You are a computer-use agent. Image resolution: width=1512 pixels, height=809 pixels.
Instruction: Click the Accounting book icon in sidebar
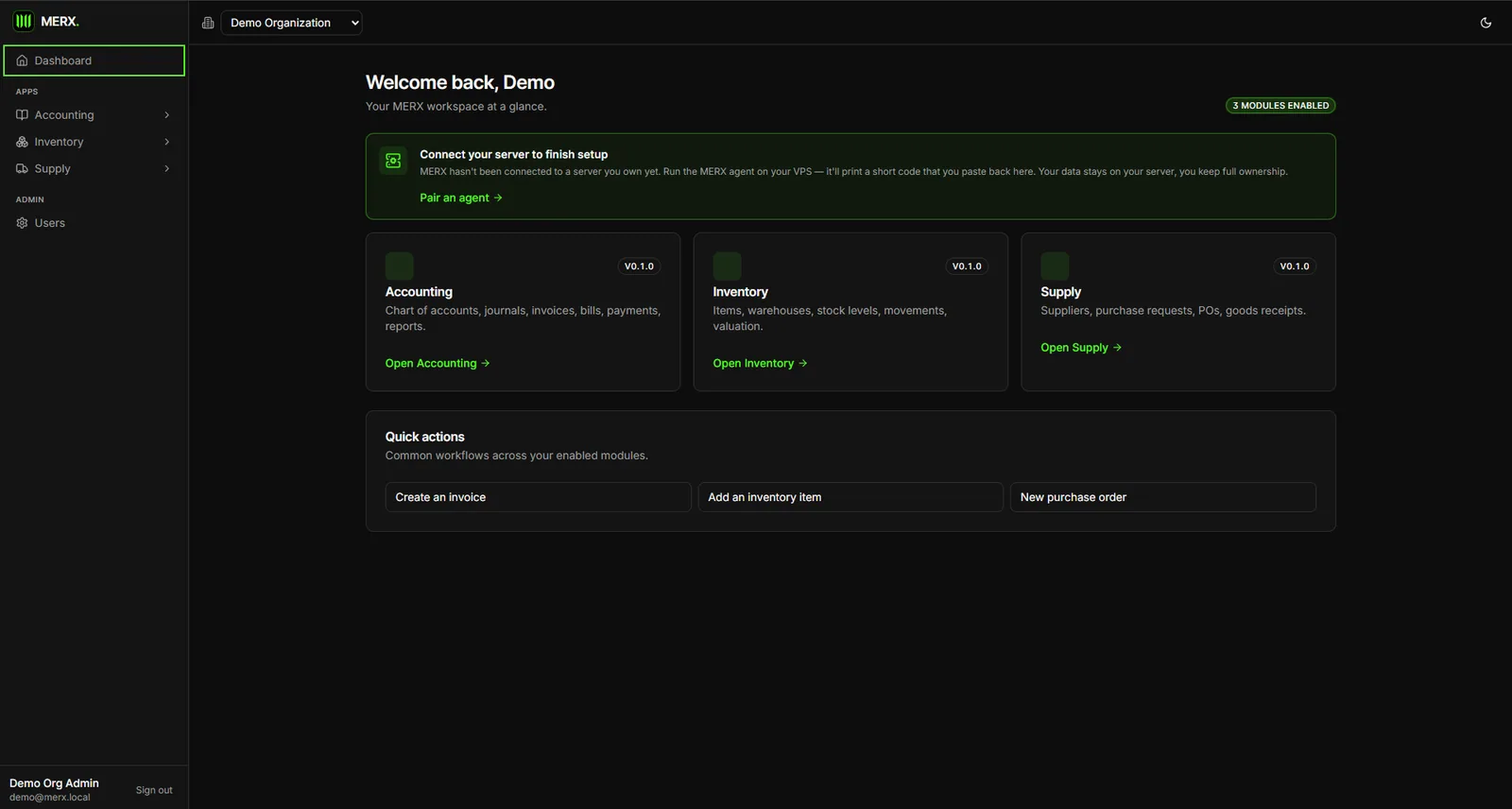point(22,115)
